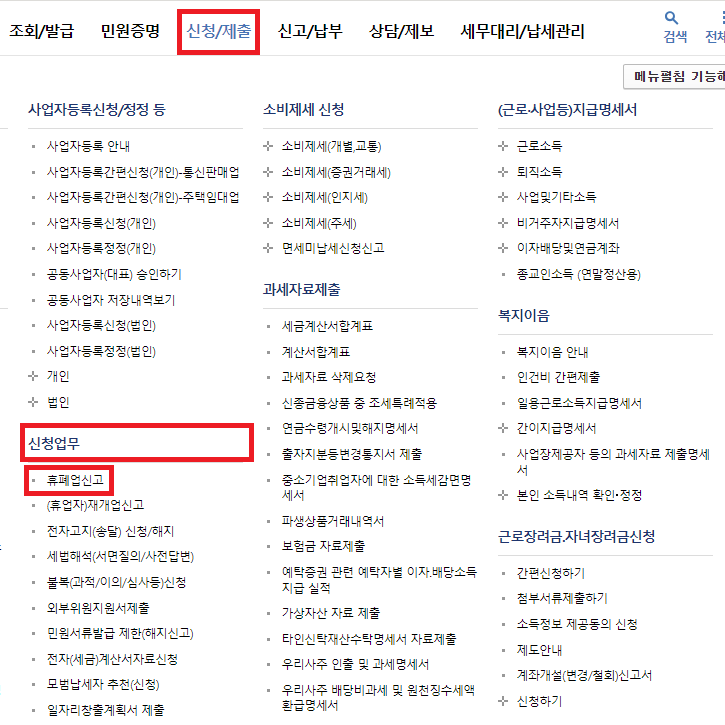The height and width of the screenshot is (725, 725).
Task: Open the 상담/제보 menu
Action: [401, 31]
